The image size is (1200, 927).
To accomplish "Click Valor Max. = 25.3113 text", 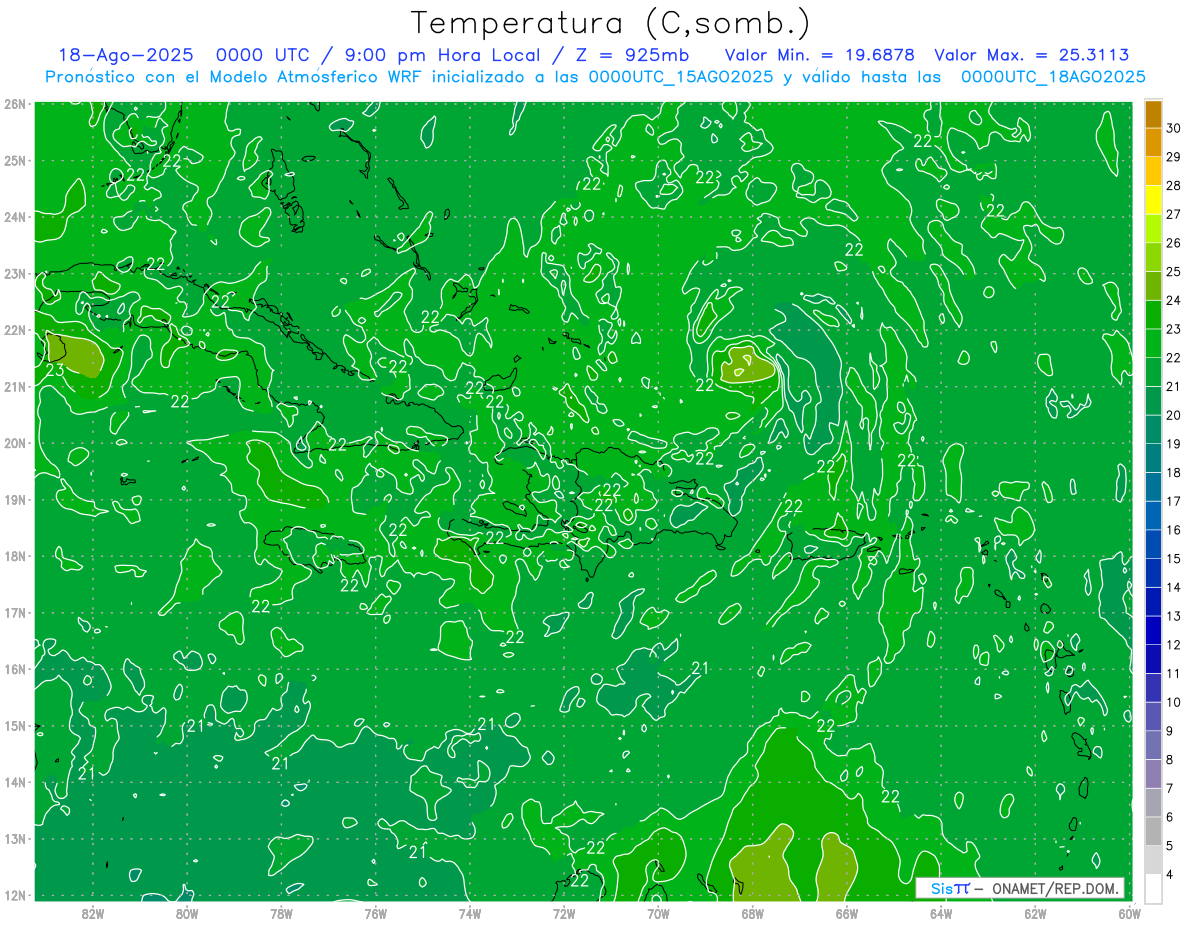I will (x=1031, y=56).
